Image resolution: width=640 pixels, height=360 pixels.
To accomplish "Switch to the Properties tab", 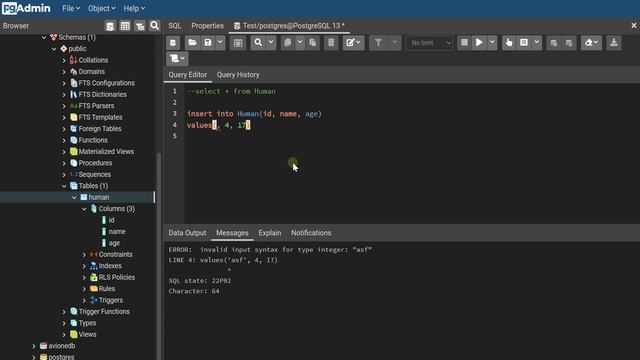I will coord(207,26).
